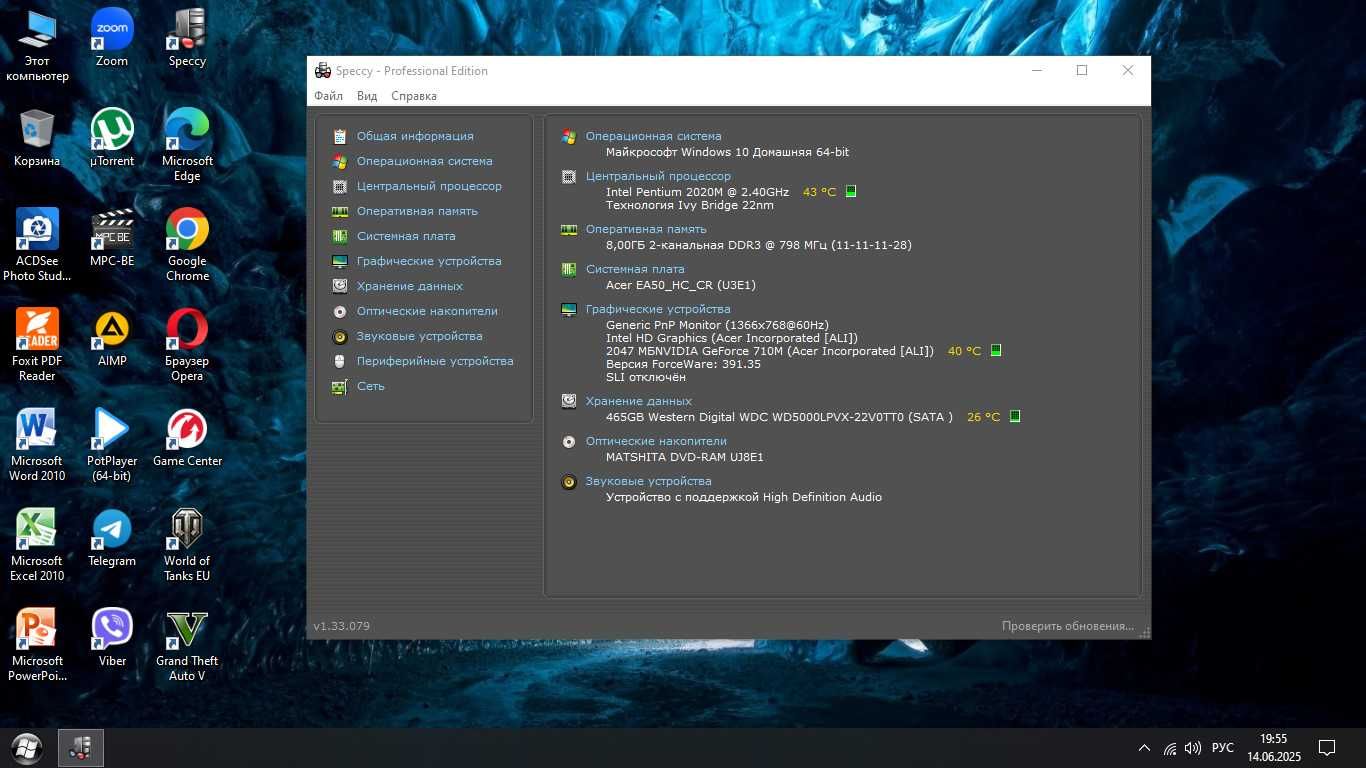
Task: Select MPC-BE desktop shortcut
Action: click(112, 237)
